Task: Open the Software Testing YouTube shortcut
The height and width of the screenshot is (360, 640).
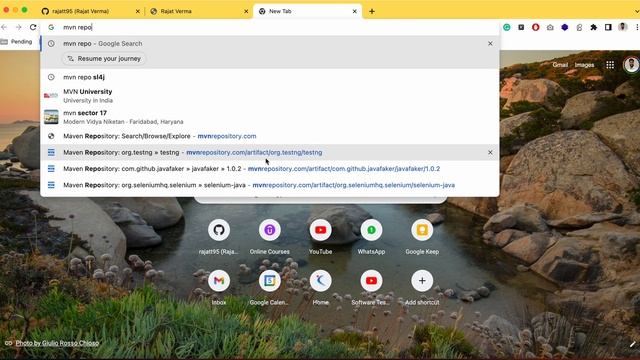Action: (371, 287)
